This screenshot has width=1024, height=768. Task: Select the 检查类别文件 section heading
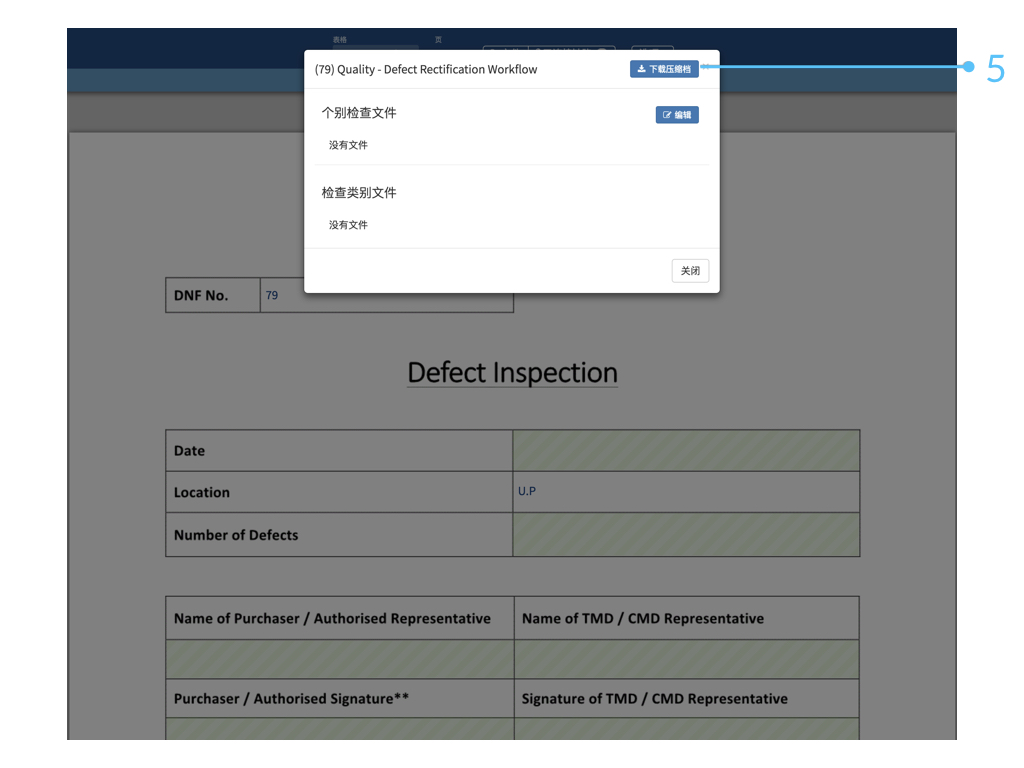coord(359,193)
